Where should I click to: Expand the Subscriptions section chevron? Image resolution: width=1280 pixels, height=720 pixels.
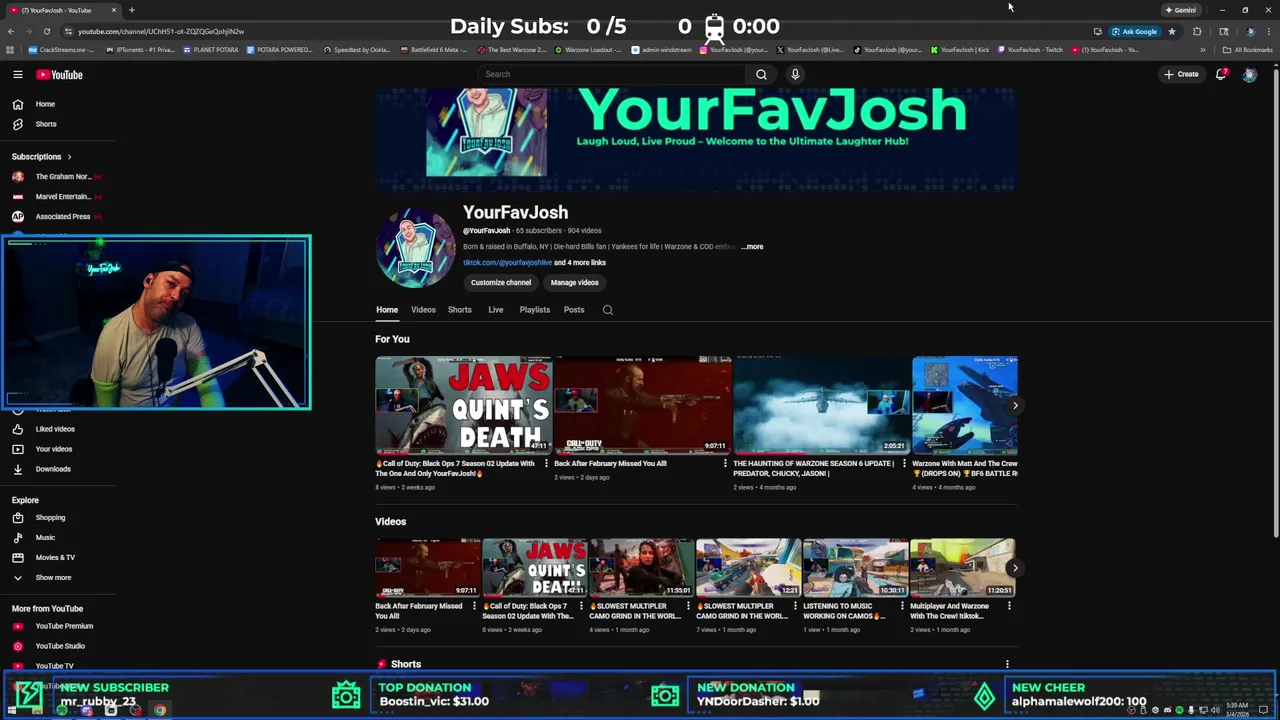point(69,157)
